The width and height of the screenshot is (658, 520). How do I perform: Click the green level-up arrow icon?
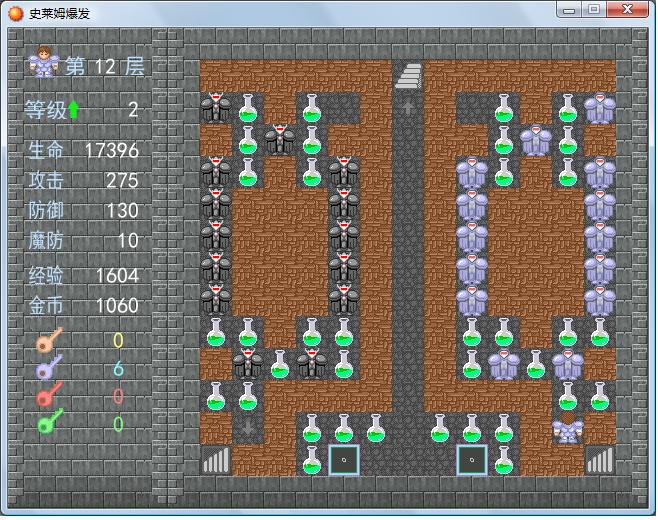(x=74, y=110)
